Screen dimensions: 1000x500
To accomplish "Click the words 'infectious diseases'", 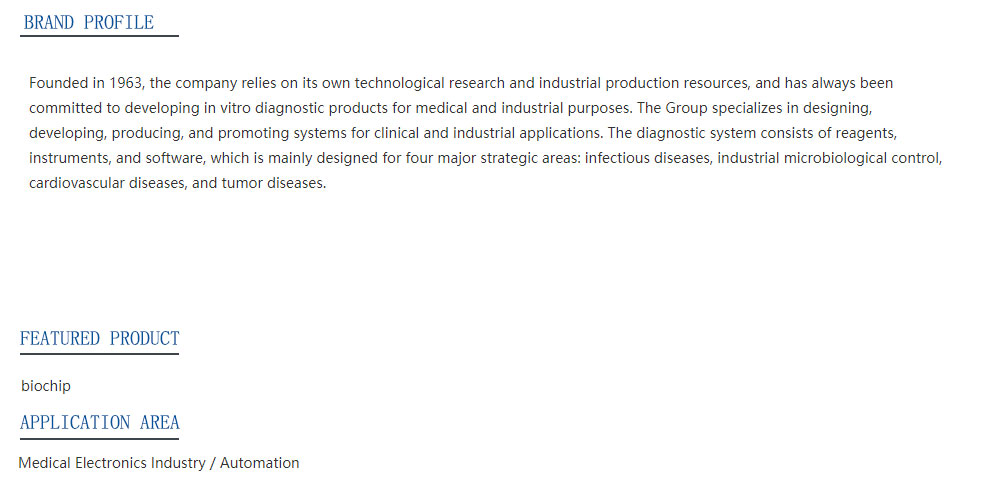I will point(648,158).
